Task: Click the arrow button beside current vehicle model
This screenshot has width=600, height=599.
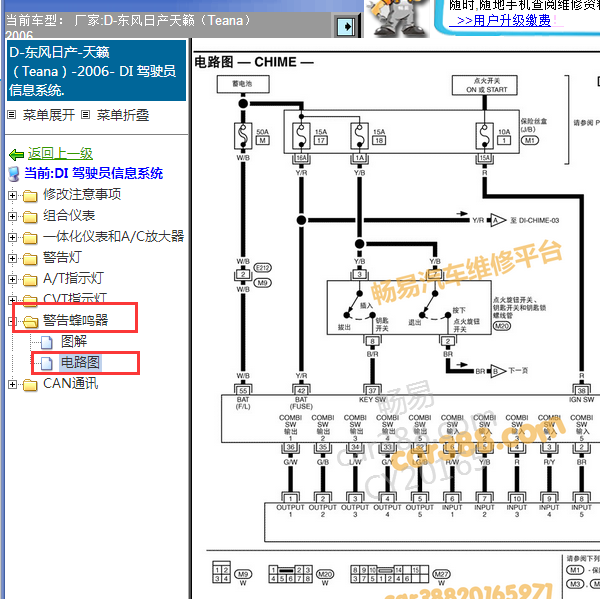Action: coord(347,26)
